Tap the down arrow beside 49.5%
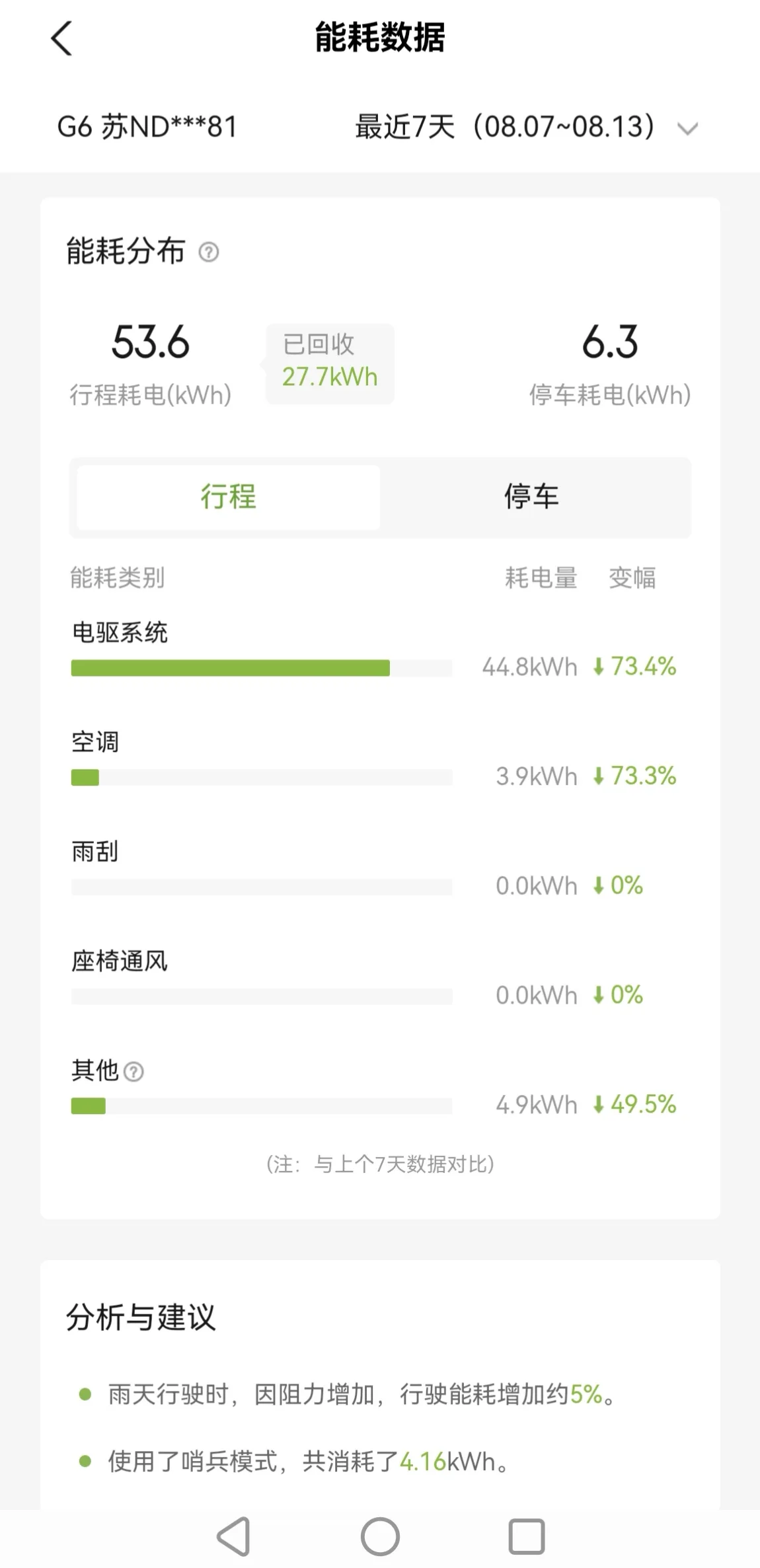The height and width of the screenshot is (1568, 760). pyautogui.click(x=599, y=1104)
